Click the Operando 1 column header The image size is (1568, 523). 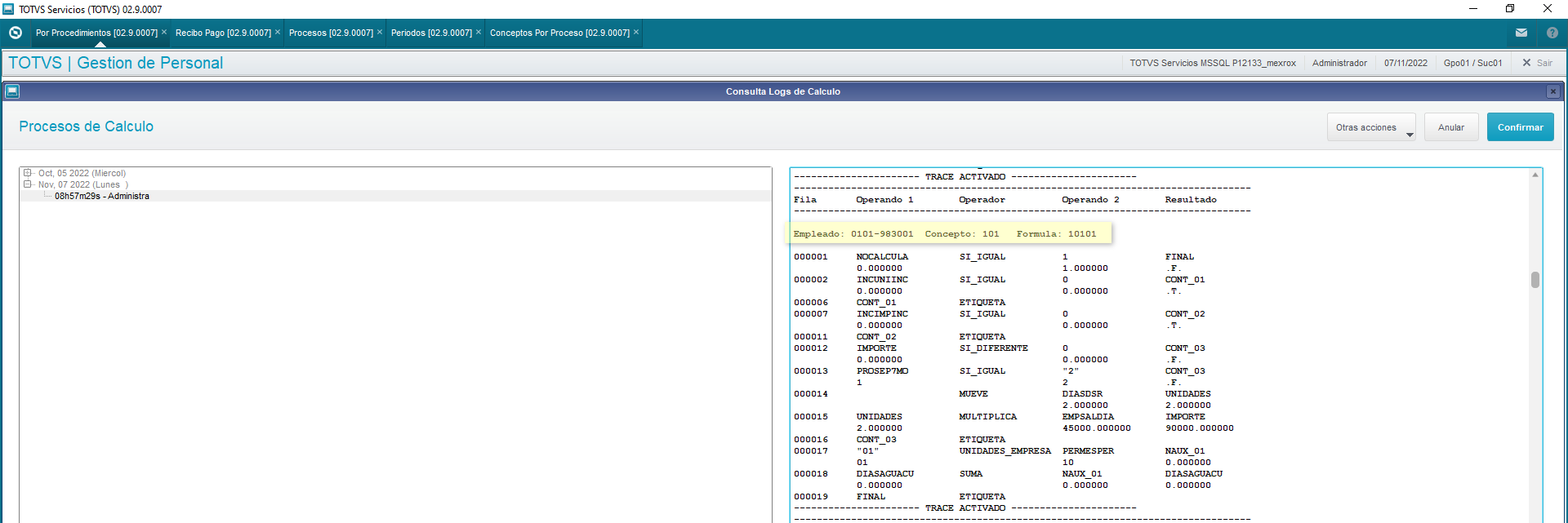click(884, 199)
